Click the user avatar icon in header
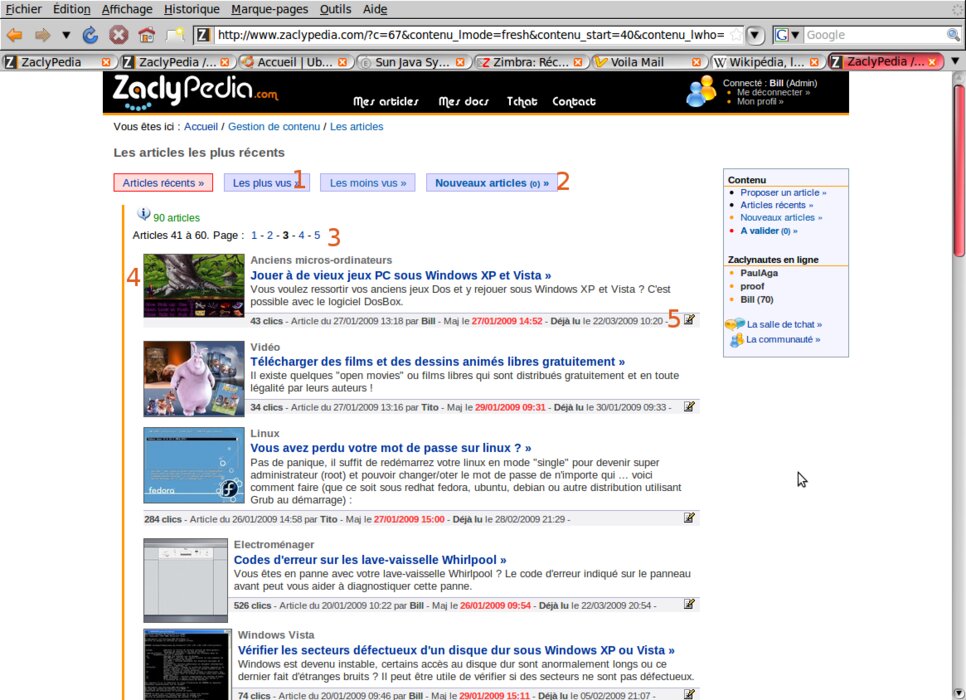 701,91
